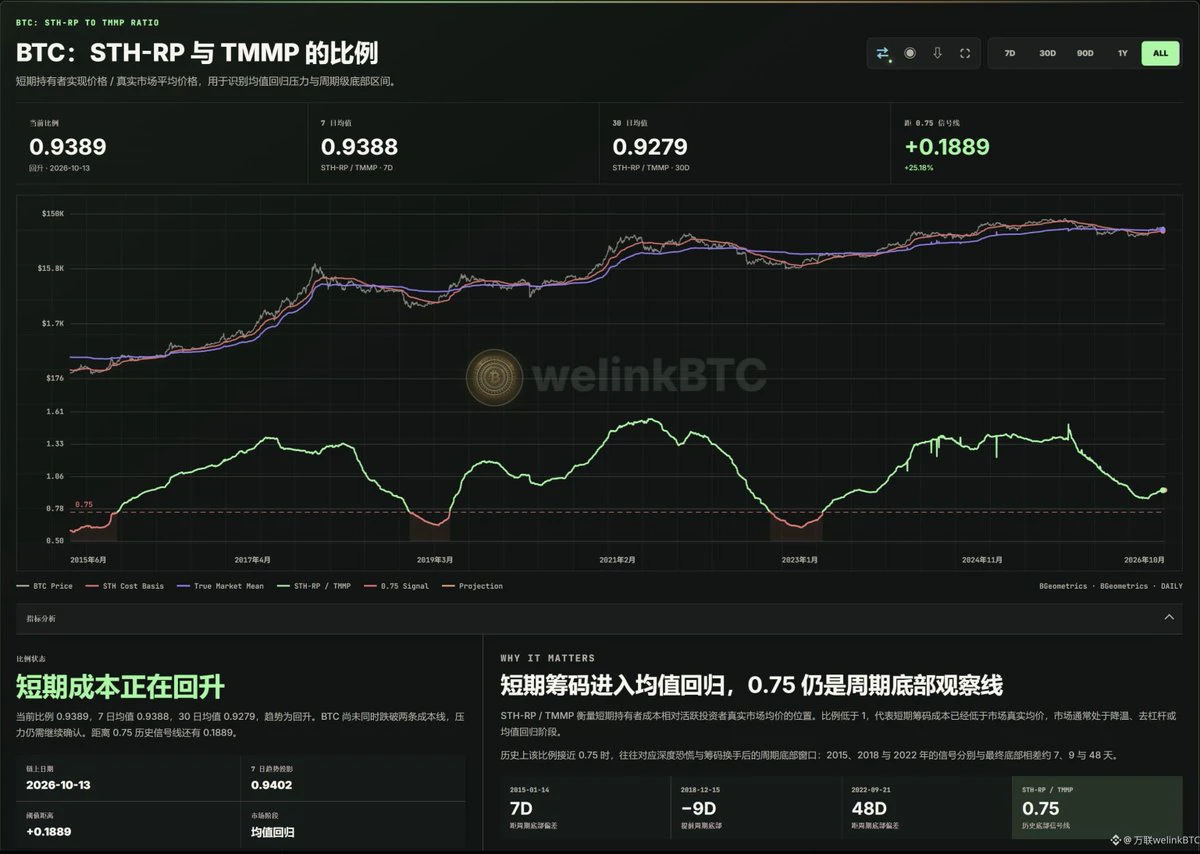
Task: Select the 1Y time range
Action: click(x=1122, y=53)
